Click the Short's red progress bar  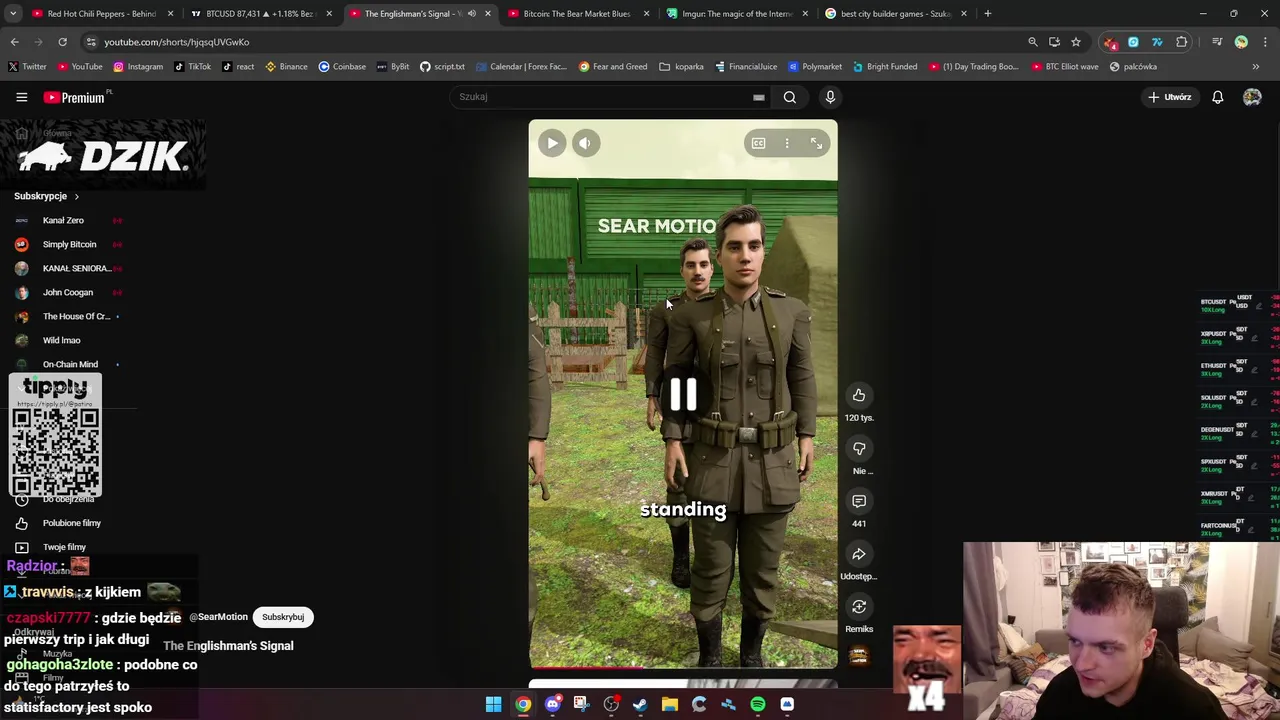tap(683, 667)
